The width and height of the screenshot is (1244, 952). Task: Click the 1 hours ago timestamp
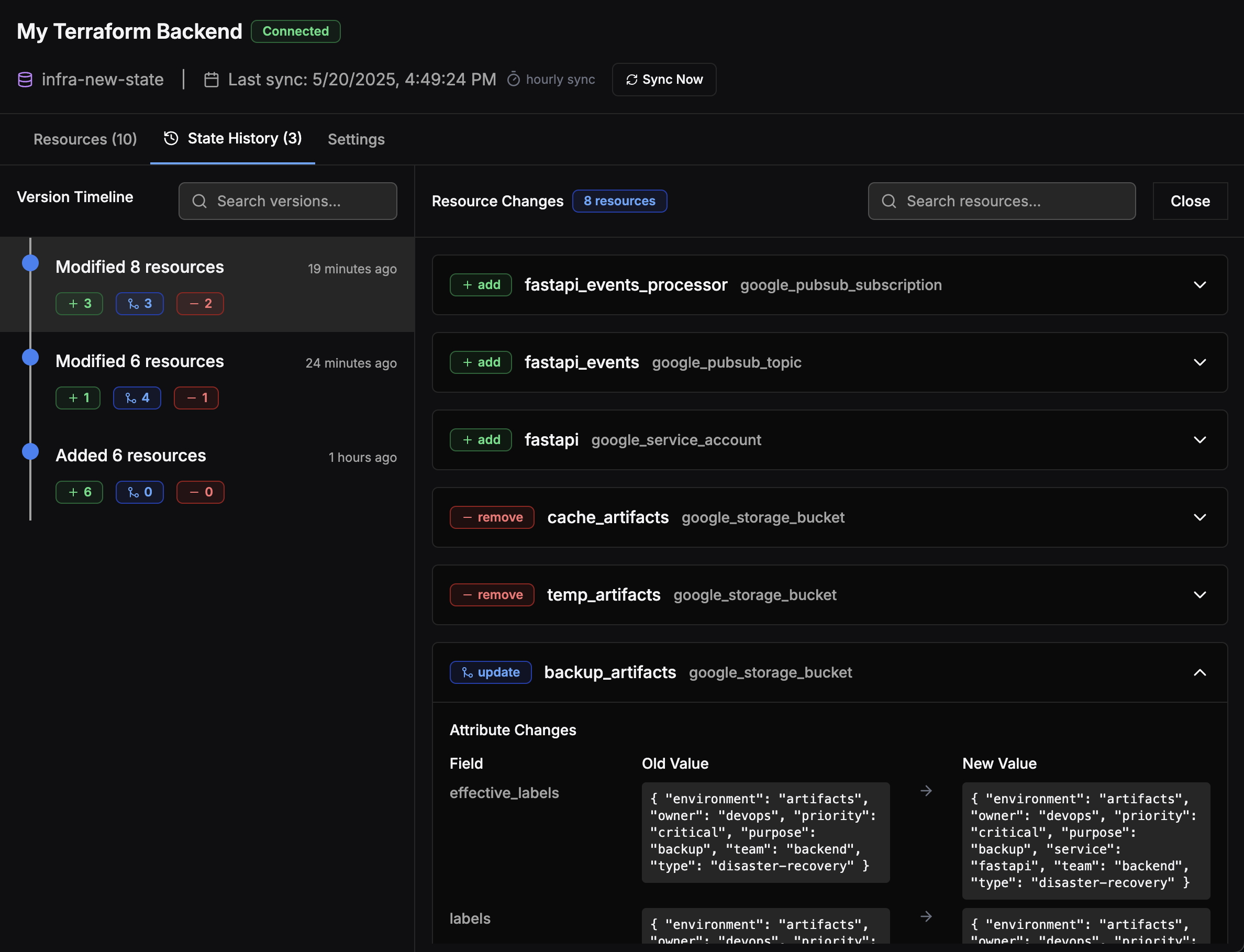tap(362, 457)
